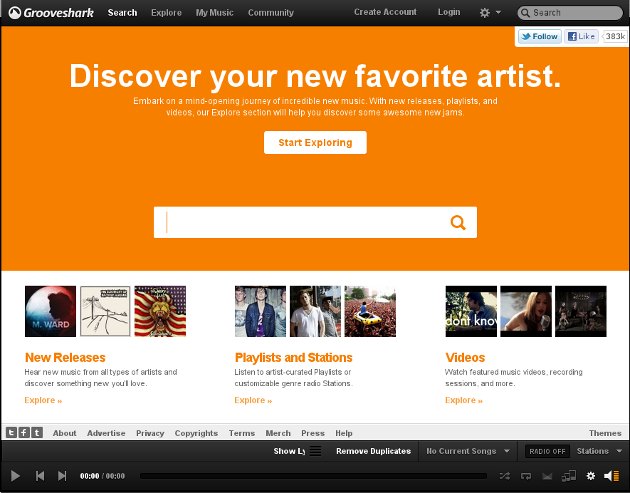
Task: Click the Facebook Like button
Action: (x=581, y=37)
